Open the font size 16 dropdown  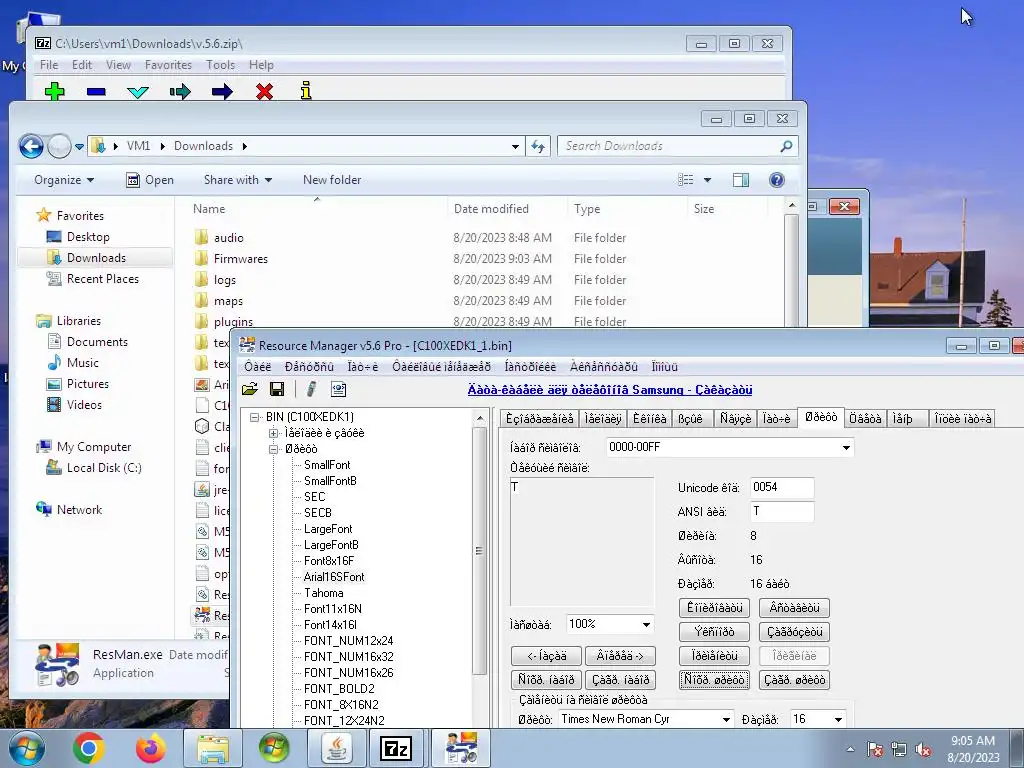pos(838,719)
